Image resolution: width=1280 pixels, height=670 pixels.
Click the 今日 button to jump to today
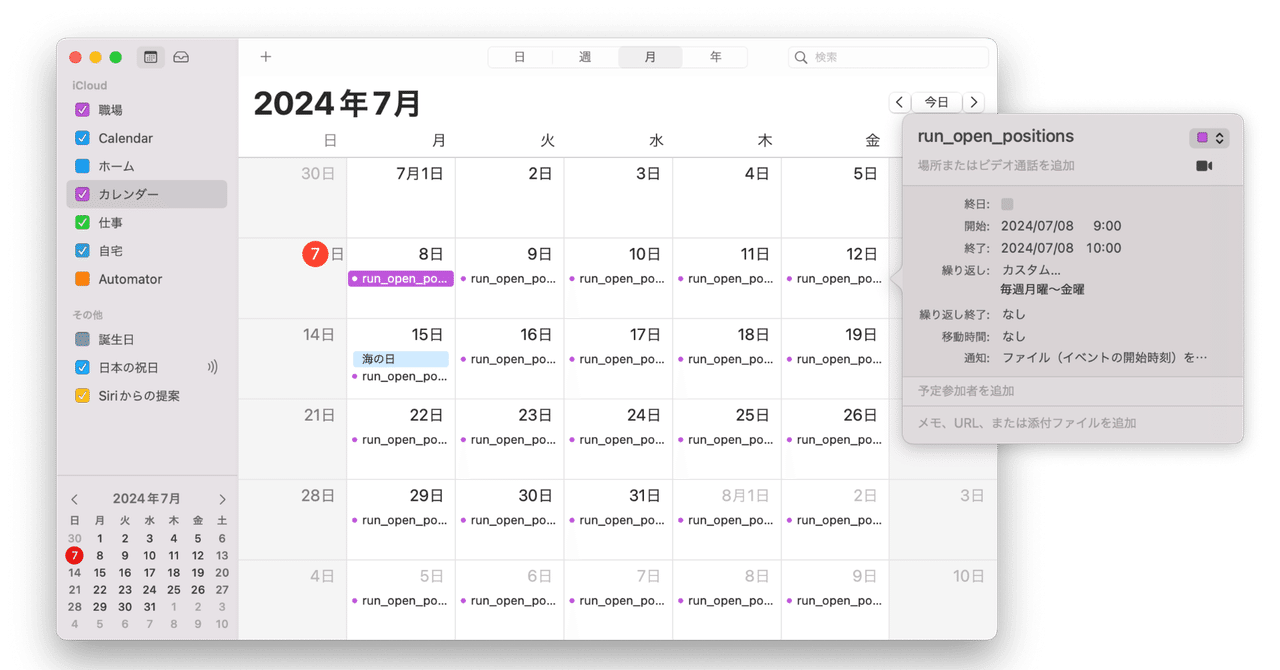[936, 102]
